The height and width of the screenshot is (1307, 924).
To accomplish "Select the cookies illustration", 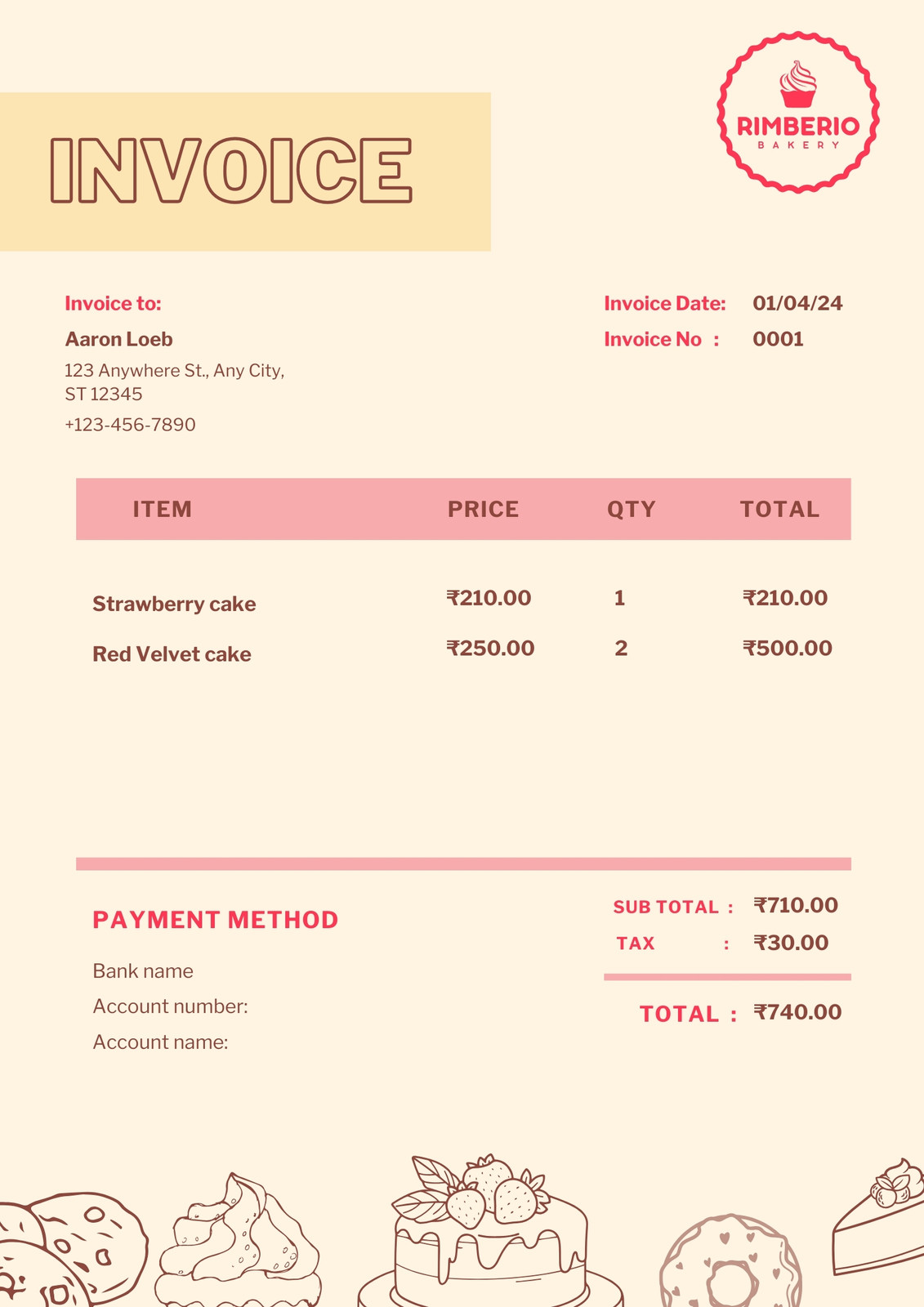I will pyautogui.click(x=72, y=1250).
